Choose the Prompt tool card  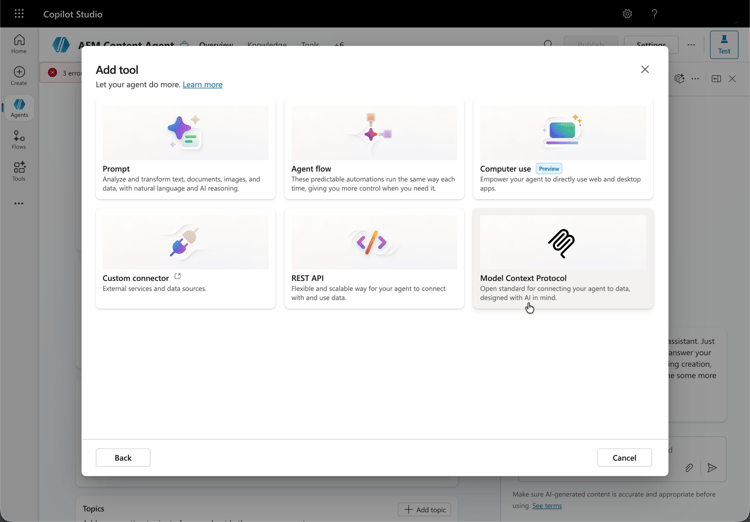point(186,149)
